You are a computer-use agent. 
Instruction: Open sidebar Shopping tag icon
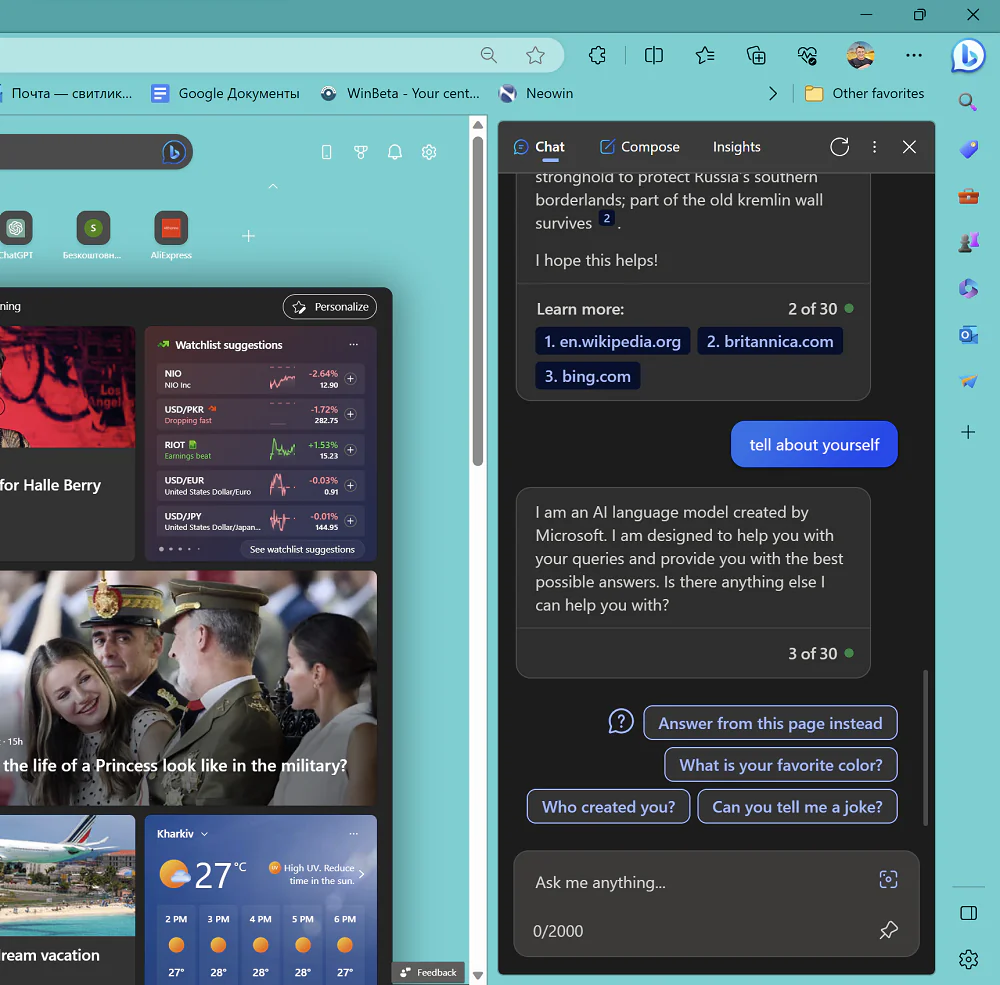coord(968,149)
